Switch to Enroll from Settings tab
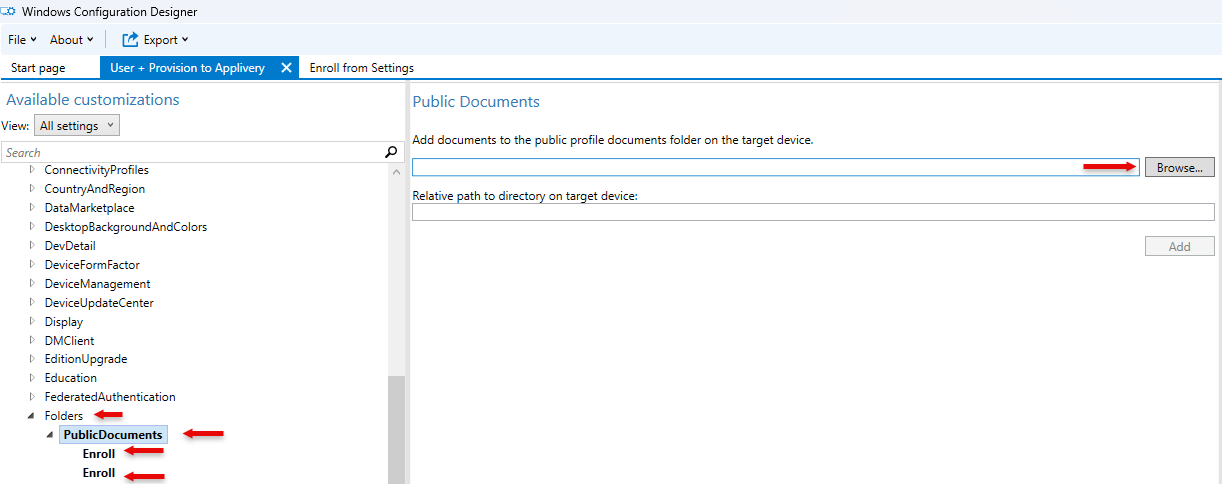This screenshot has height=484, width=1222. [362, 68]
